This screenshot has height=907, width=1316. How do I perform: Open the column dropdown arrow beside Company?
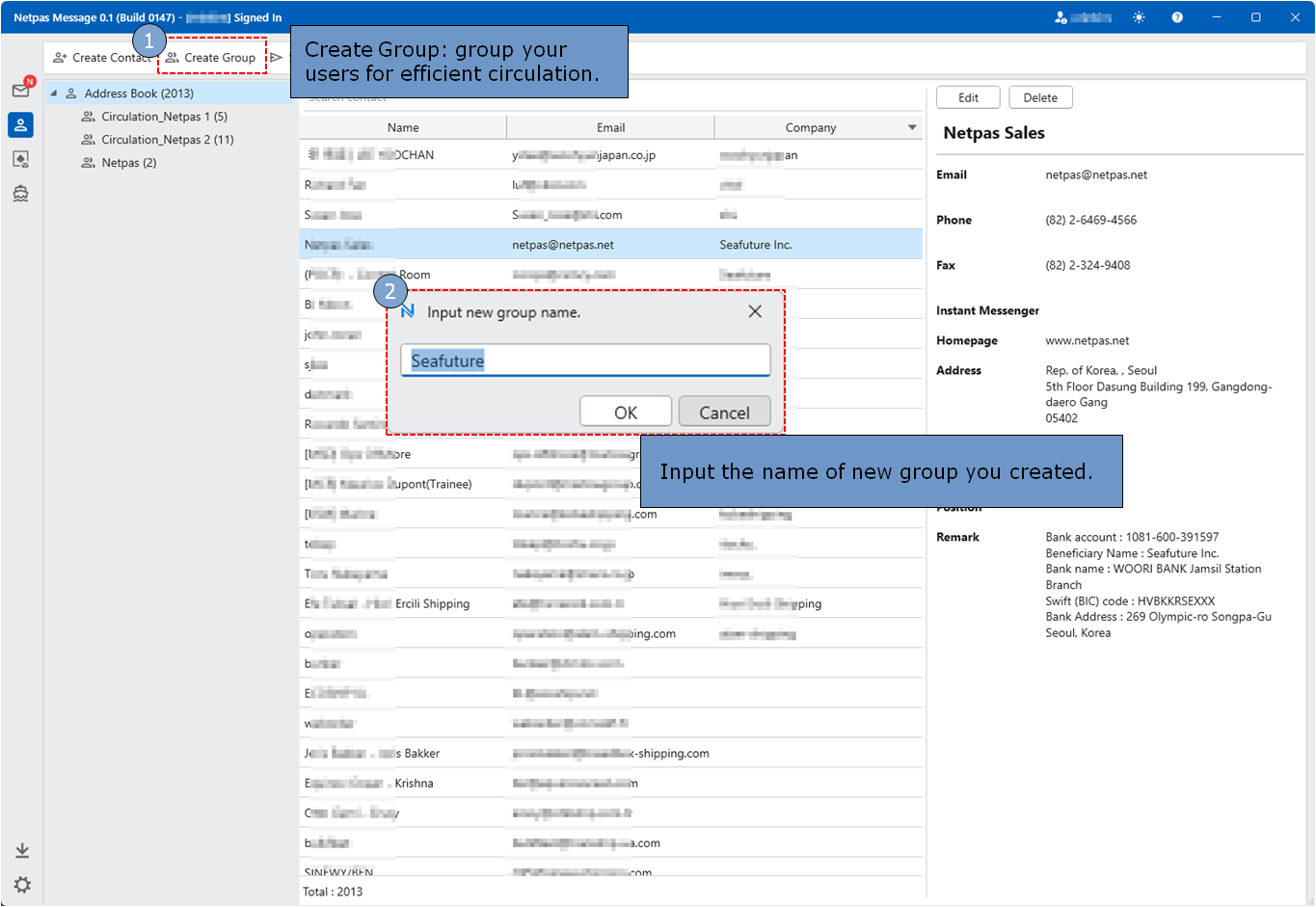tap(913, 127)
